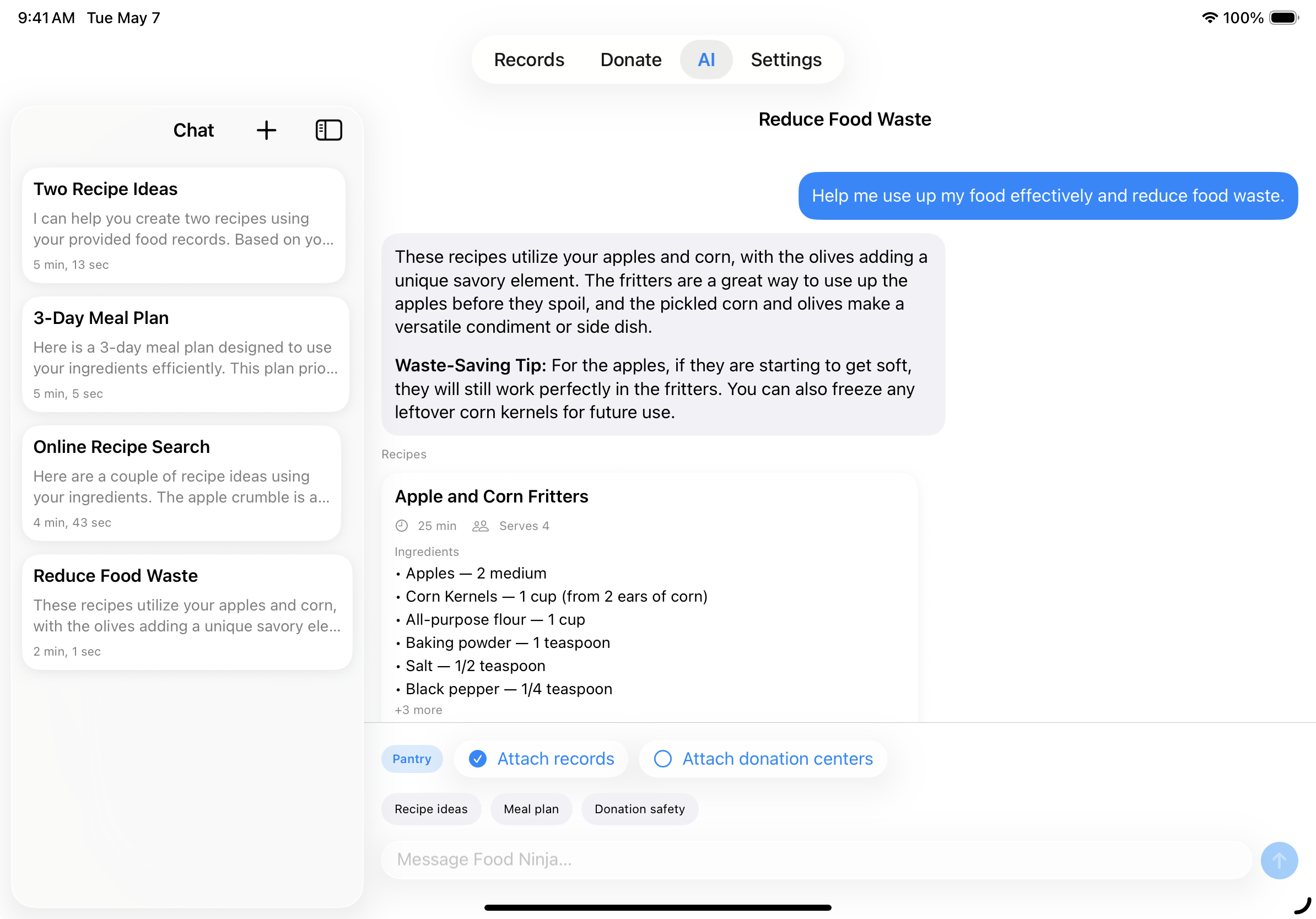Screen dimensions: 1316x919
Task: Enable Attach donation centers option
Action: [x=662, y=759]
